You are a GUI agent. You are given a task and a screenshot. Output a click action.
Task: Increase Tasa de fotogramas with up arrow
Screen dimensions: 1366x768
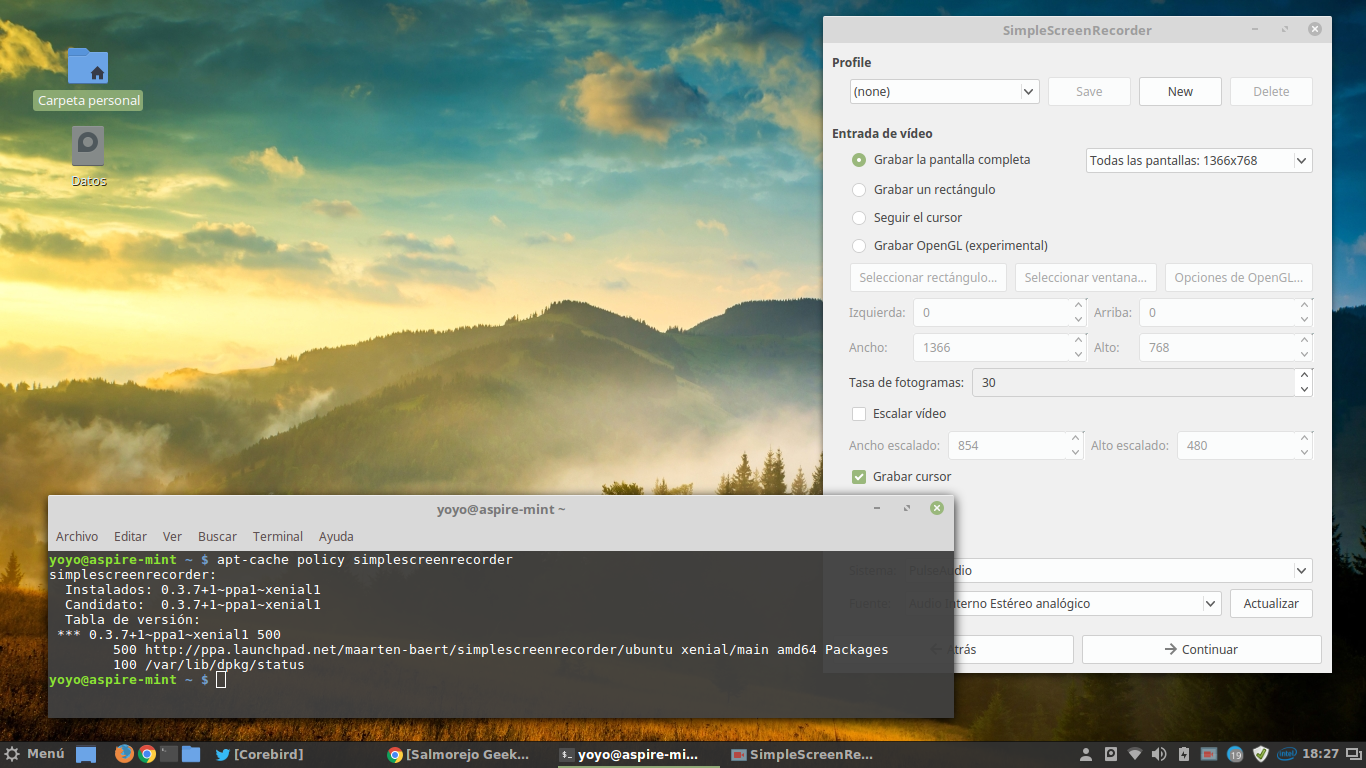[1303, 376]
